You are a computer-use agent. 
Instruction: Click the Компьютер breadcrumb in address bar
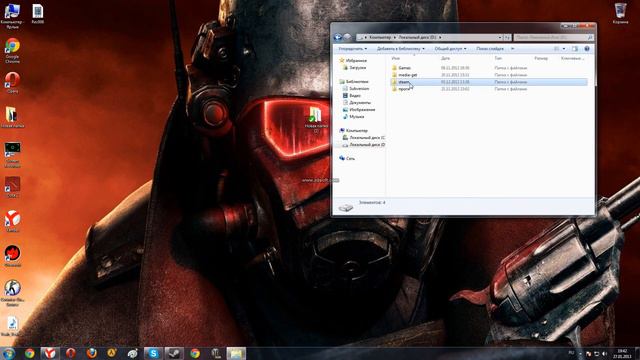[x=380, y=37]
